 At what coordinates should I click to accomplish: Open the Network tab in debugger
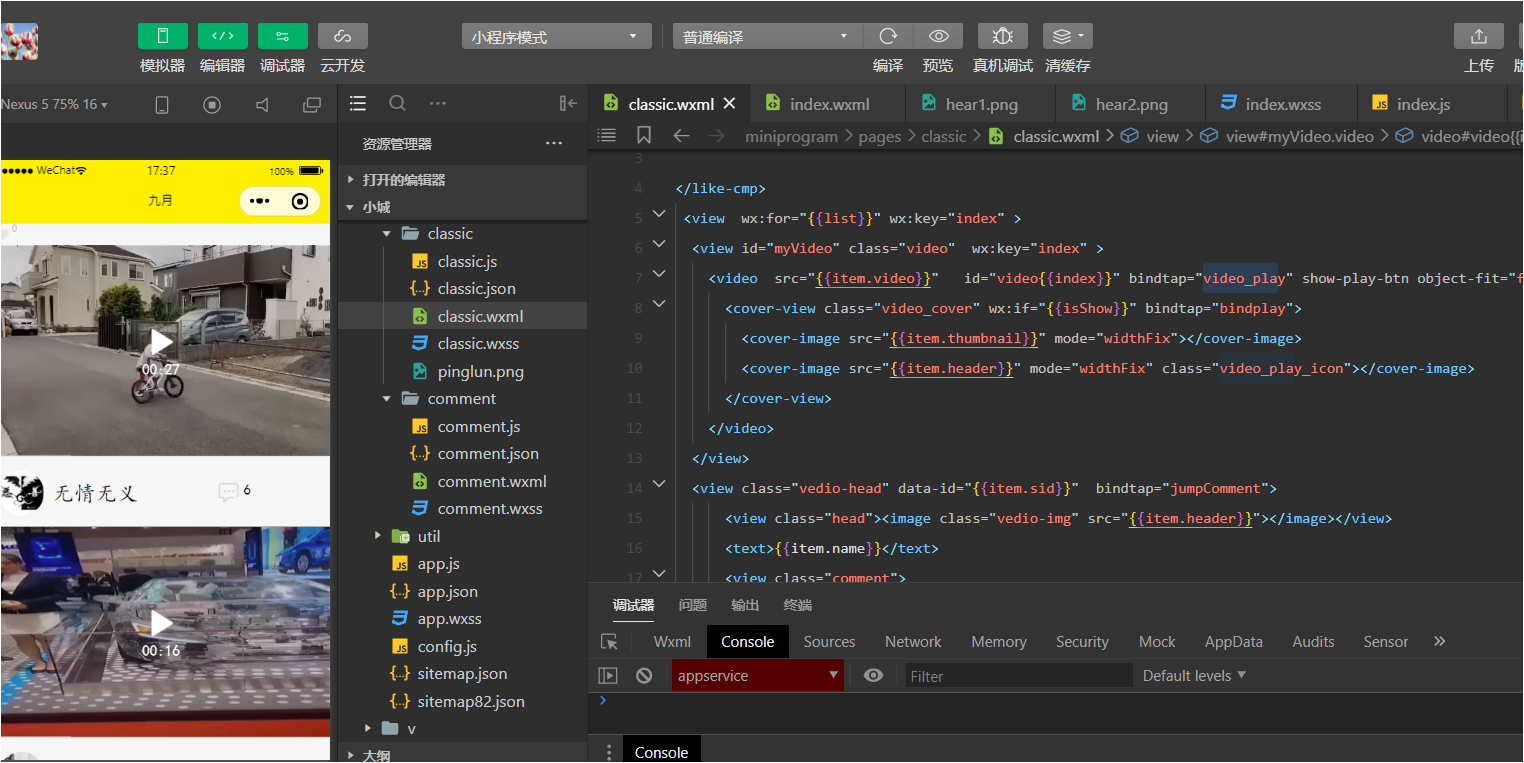point(912,642)
